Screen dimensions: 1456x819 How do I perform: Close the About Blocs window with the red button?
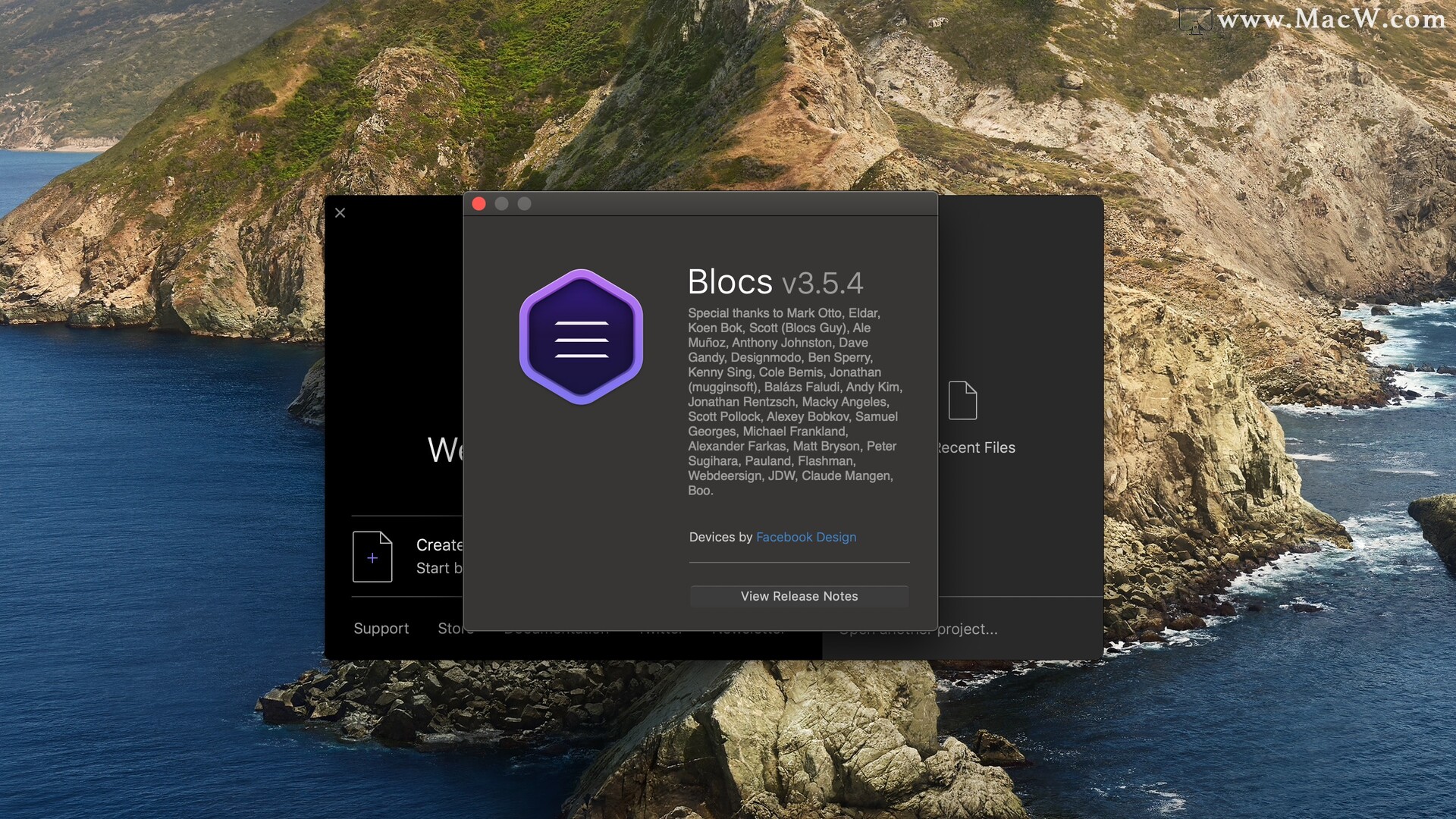[479, 203]
